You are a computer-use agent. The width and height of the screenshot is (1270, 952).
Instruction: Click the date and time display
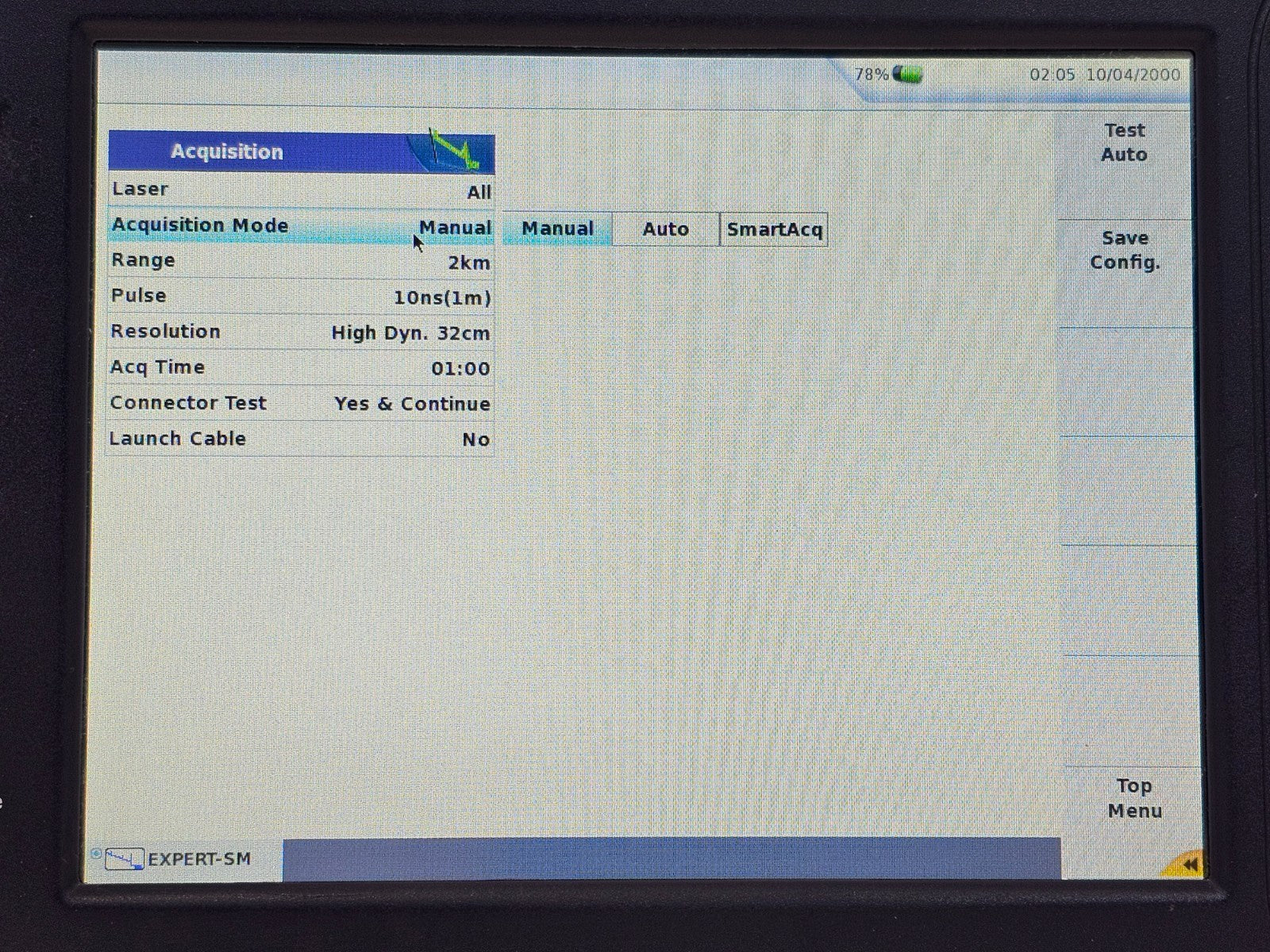point(1104,75)
